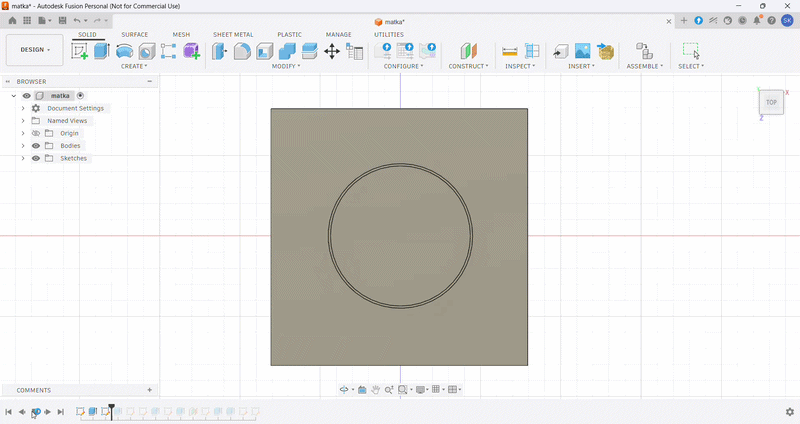Open the Data Panel grid icon
Screen dimensions: 800x424
click(x=27, y=20)
